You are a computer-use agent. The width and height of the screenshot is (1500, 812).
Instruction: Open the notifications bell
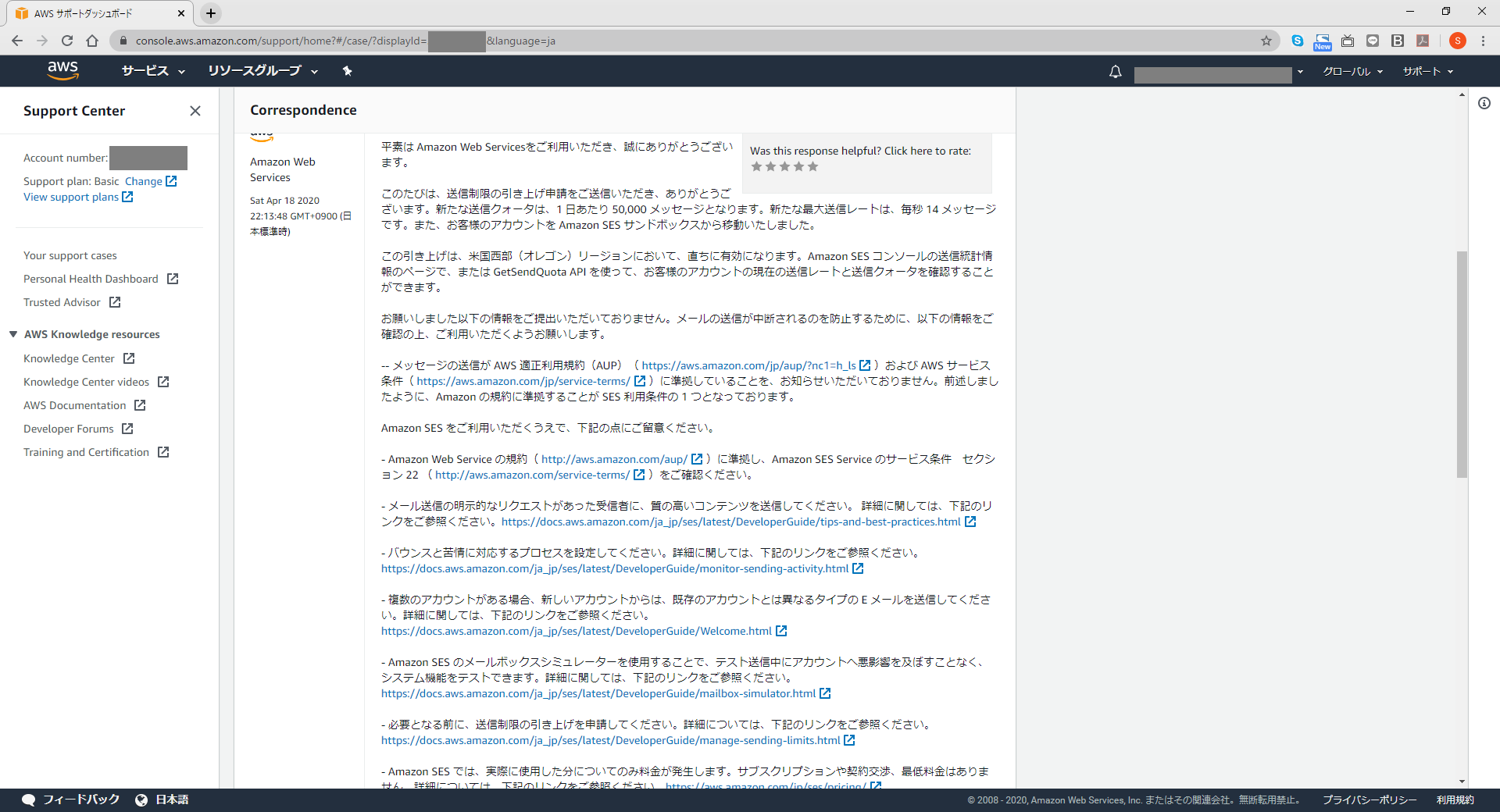[1115, 71]
